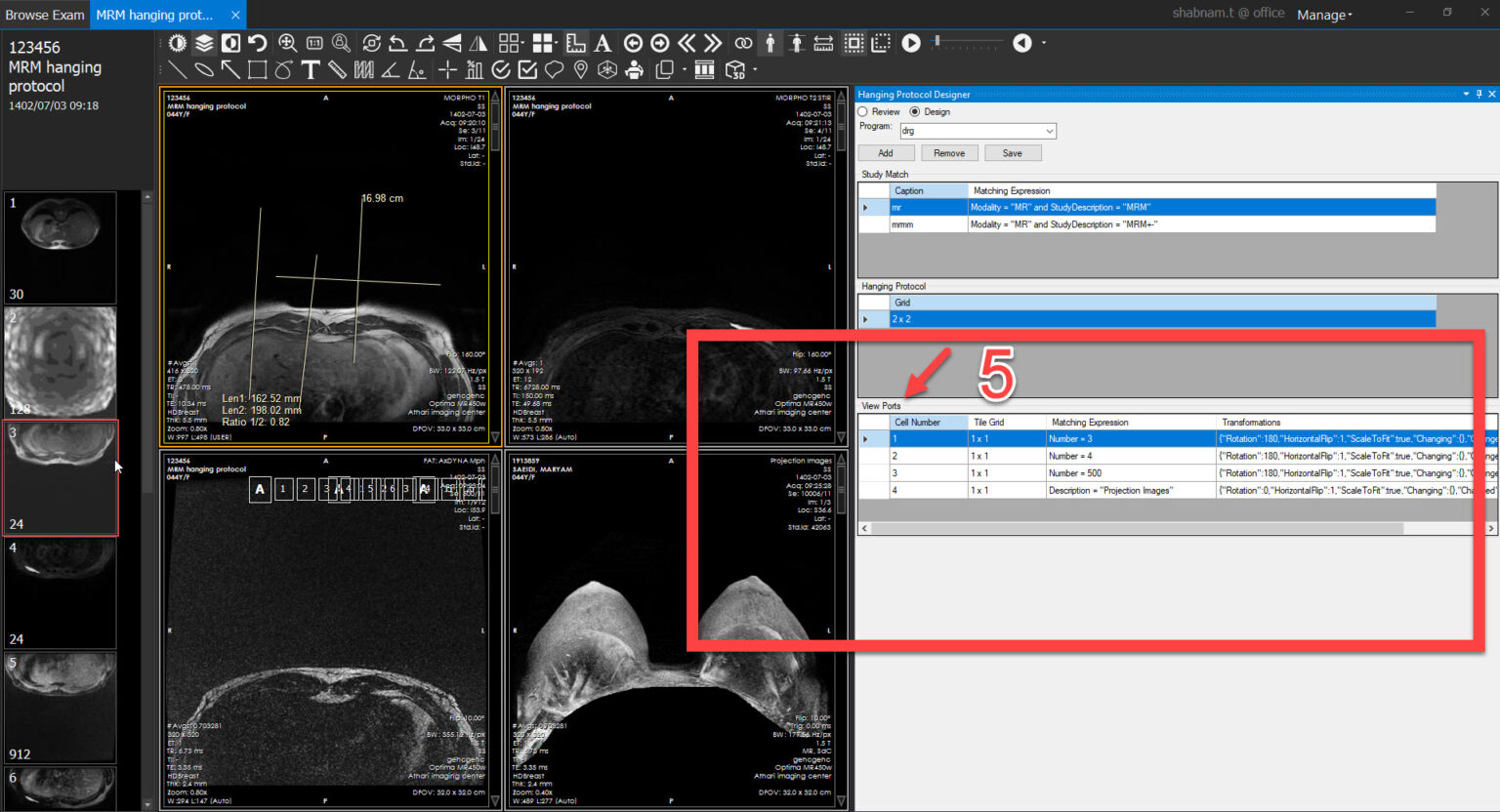Enable series synchronization with the chain link icon

743,43
